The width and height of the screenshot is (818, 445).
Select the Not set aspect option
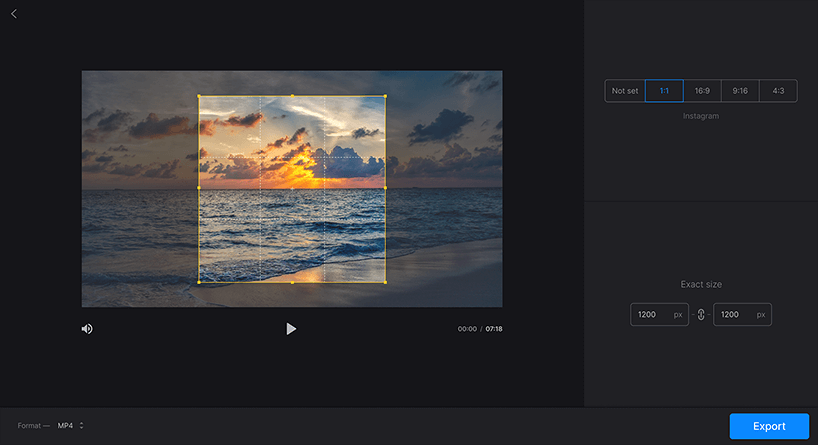click(x=625, y=91)
